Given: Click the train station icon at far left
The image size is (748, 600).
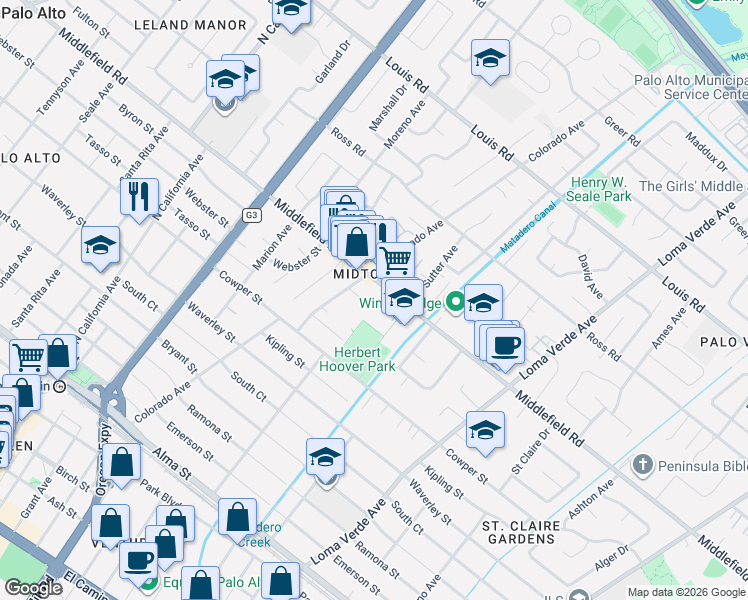Looking at the screenshot, I should click(59, 387).
